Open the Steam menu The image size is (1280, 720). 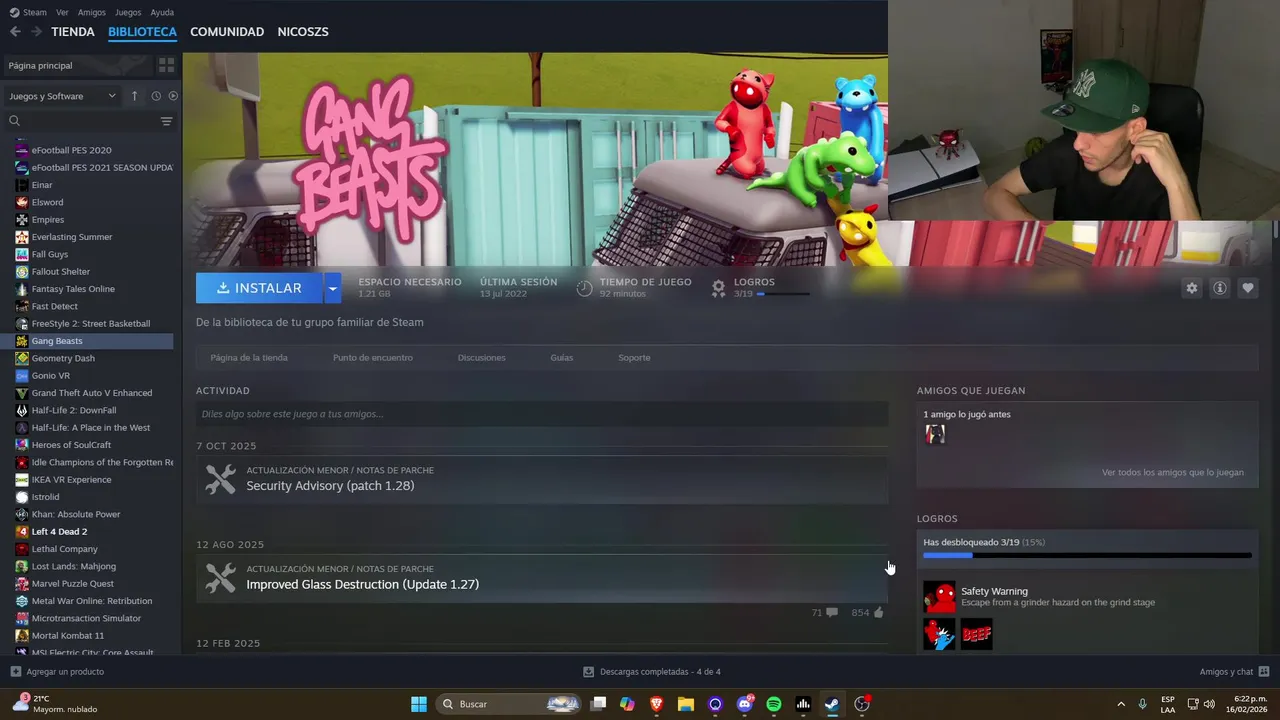pyautogui.click(x=28, y=12)
